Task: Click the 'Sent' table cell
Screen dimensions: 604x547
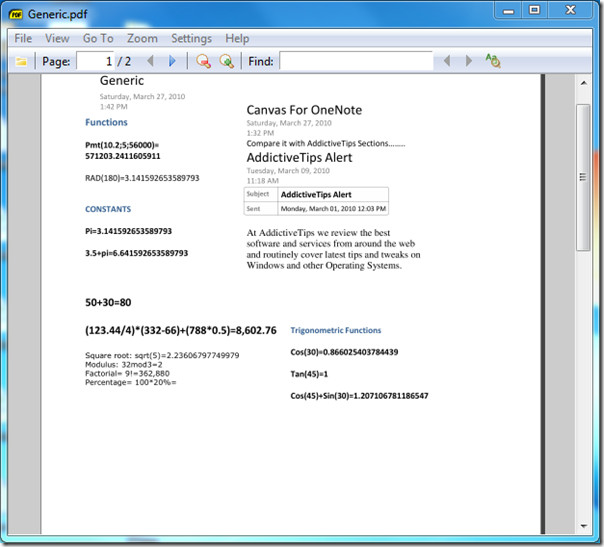Action: (261, 208)
